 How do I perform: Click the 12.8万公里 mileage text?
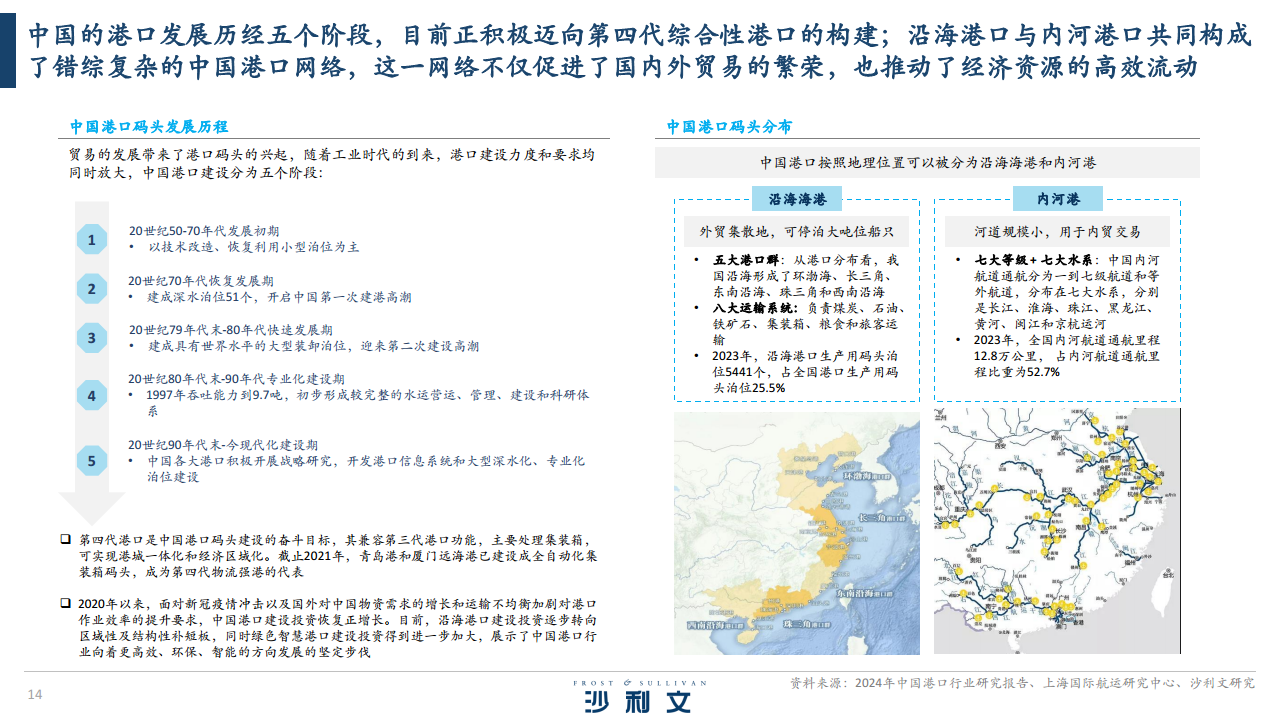click(x=1006, y=355)
